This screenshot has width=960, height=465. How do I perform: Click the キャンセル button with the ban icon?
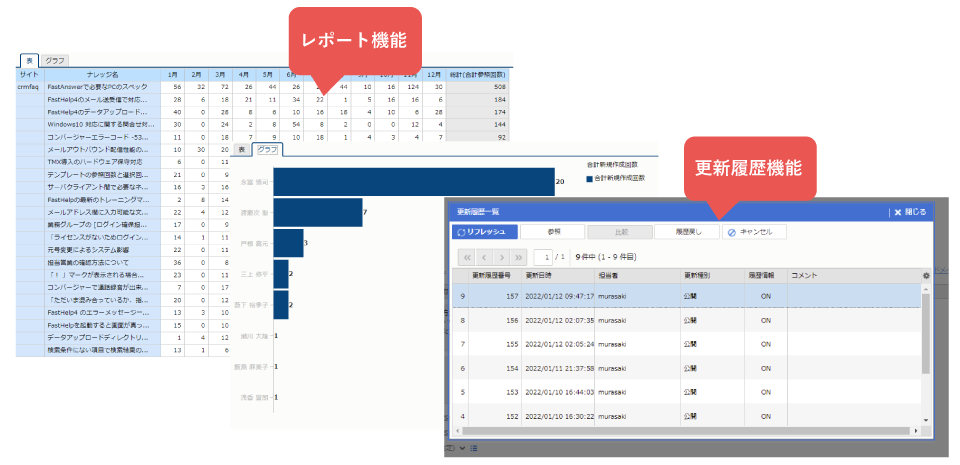tap(754, 232)
